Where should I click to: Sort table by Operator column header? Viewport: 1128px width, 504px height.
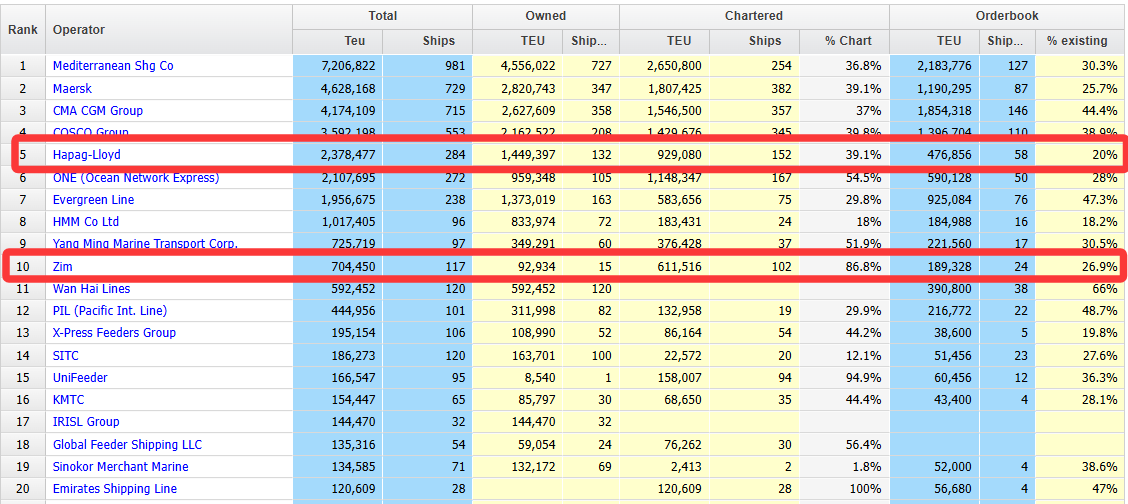pyautogui.click(x=78, y=30)
